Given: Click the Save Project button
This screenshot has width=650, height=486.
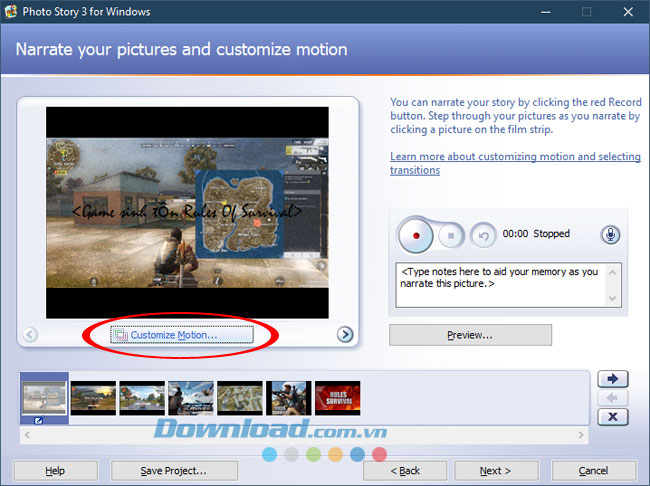Looking at the screenshot, I should pyautogui.click(x=174, y=470).
